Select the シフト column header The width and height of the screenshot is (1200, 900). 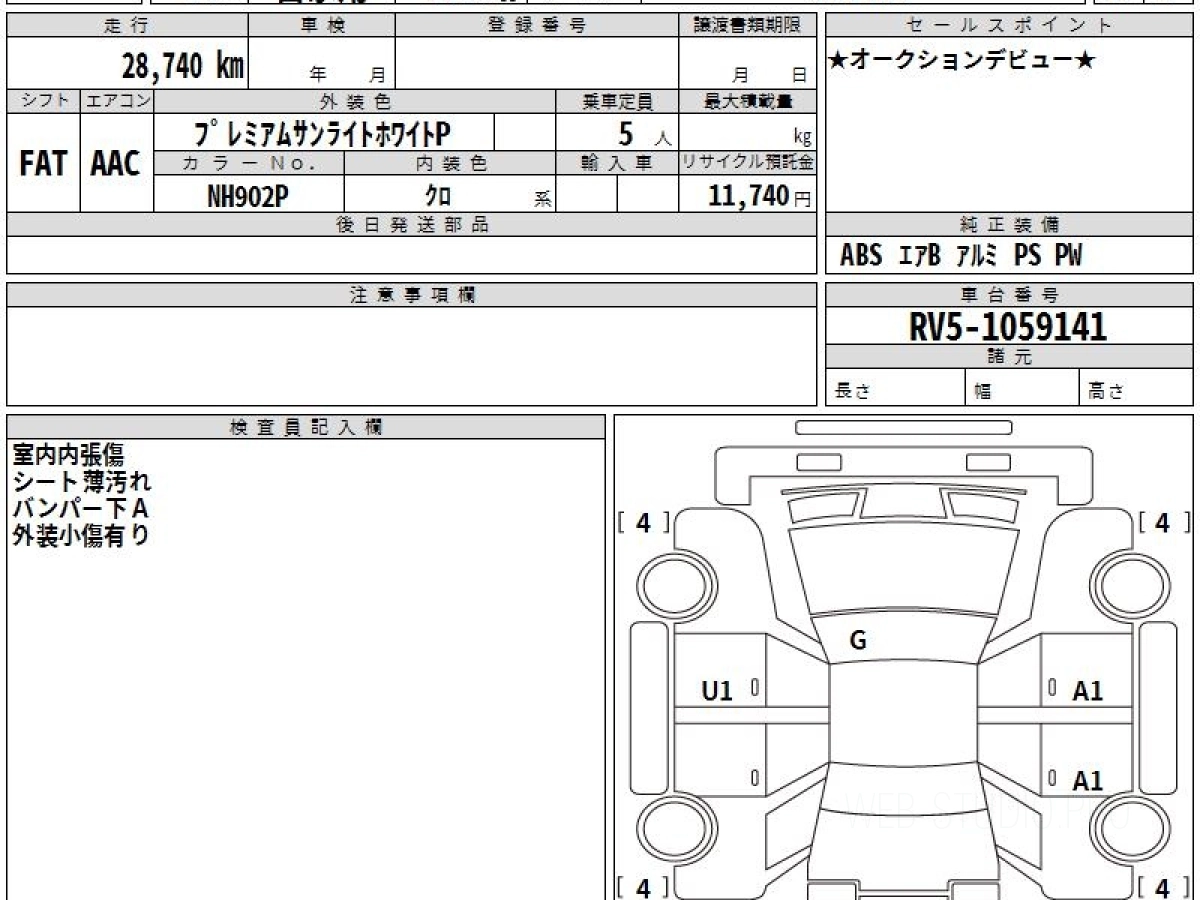43,101
